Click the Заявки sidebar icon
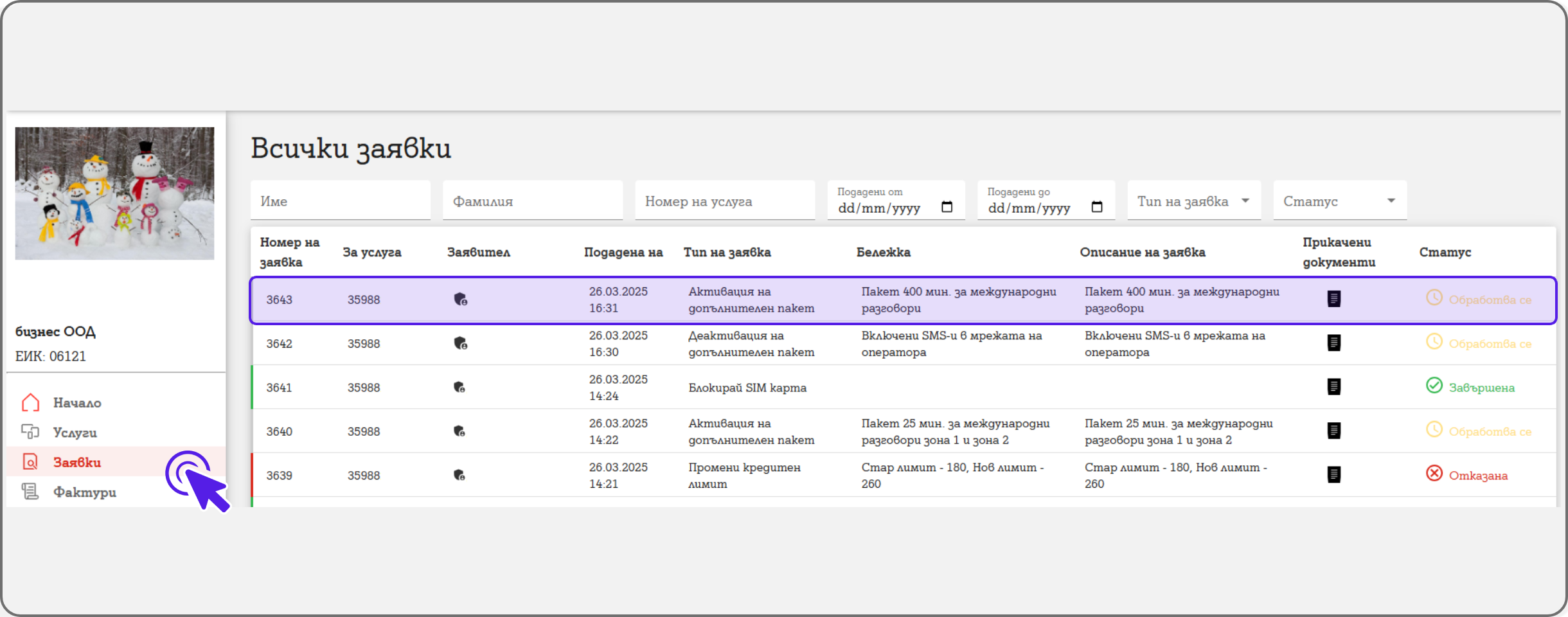 (30, 461)
